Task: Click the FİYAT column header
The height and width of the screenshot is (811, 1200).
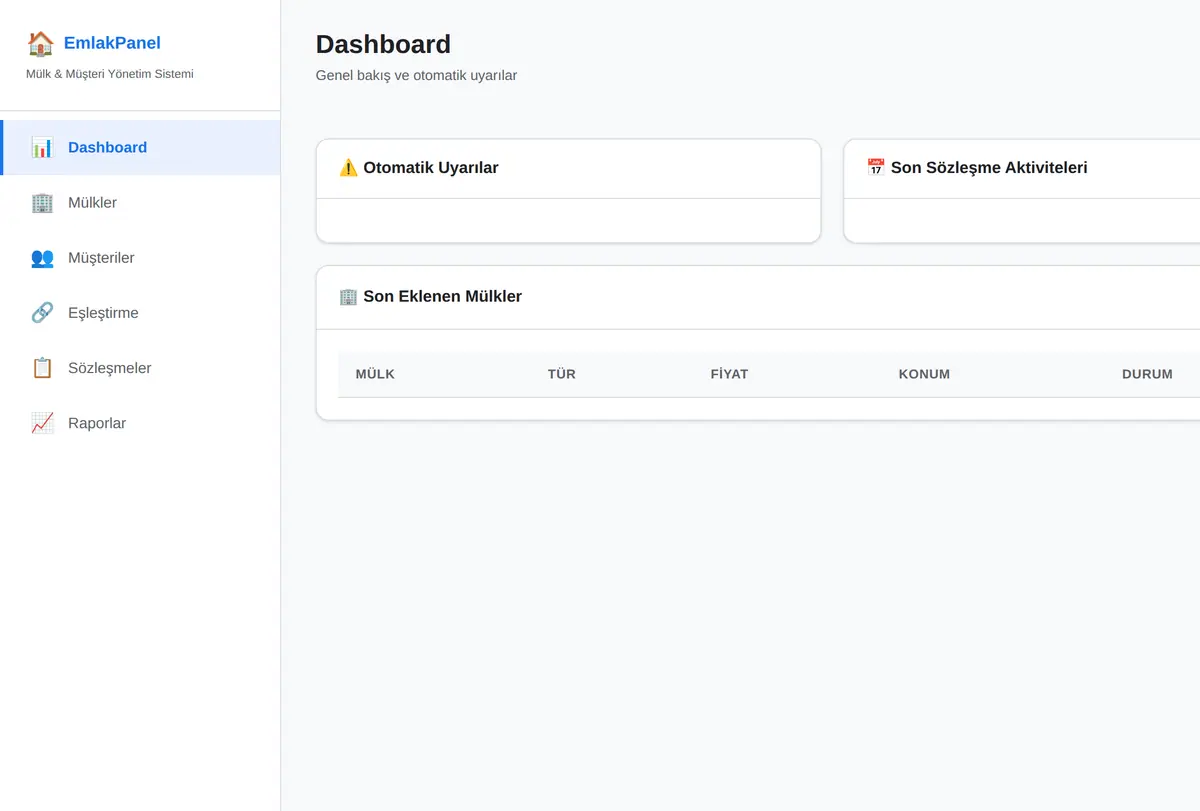Action: tap(729, 374)
